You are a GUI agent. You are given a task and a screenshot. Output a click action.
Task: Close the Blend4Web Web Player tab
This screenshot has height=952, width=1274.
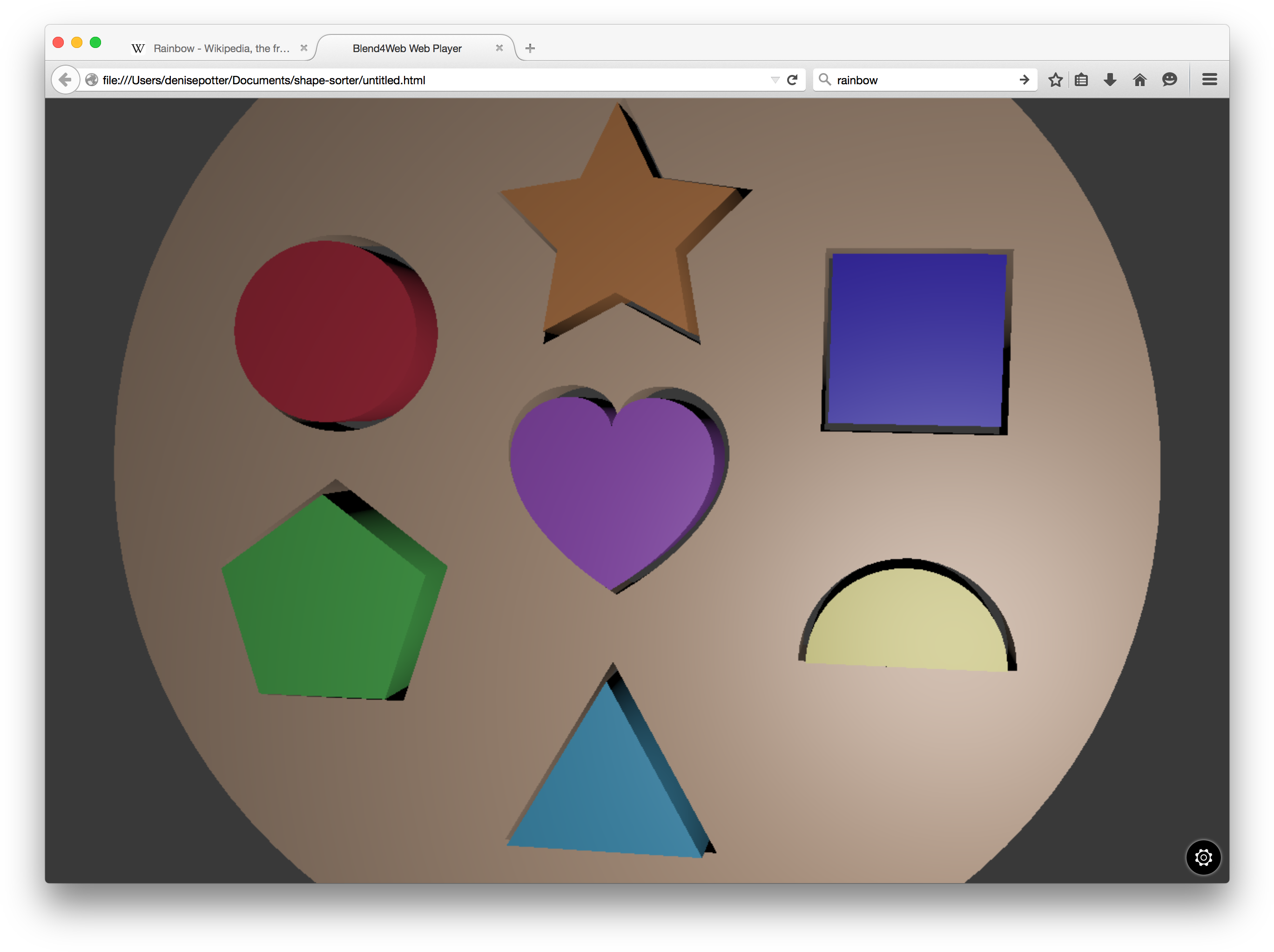point(499,48)
